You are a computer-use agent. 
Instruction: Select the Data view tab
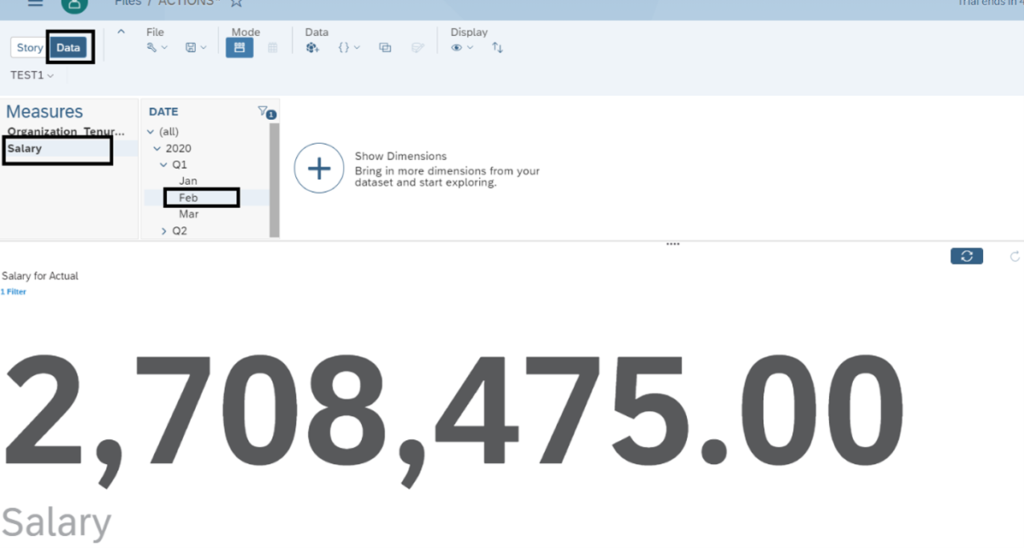coord(68,48)
